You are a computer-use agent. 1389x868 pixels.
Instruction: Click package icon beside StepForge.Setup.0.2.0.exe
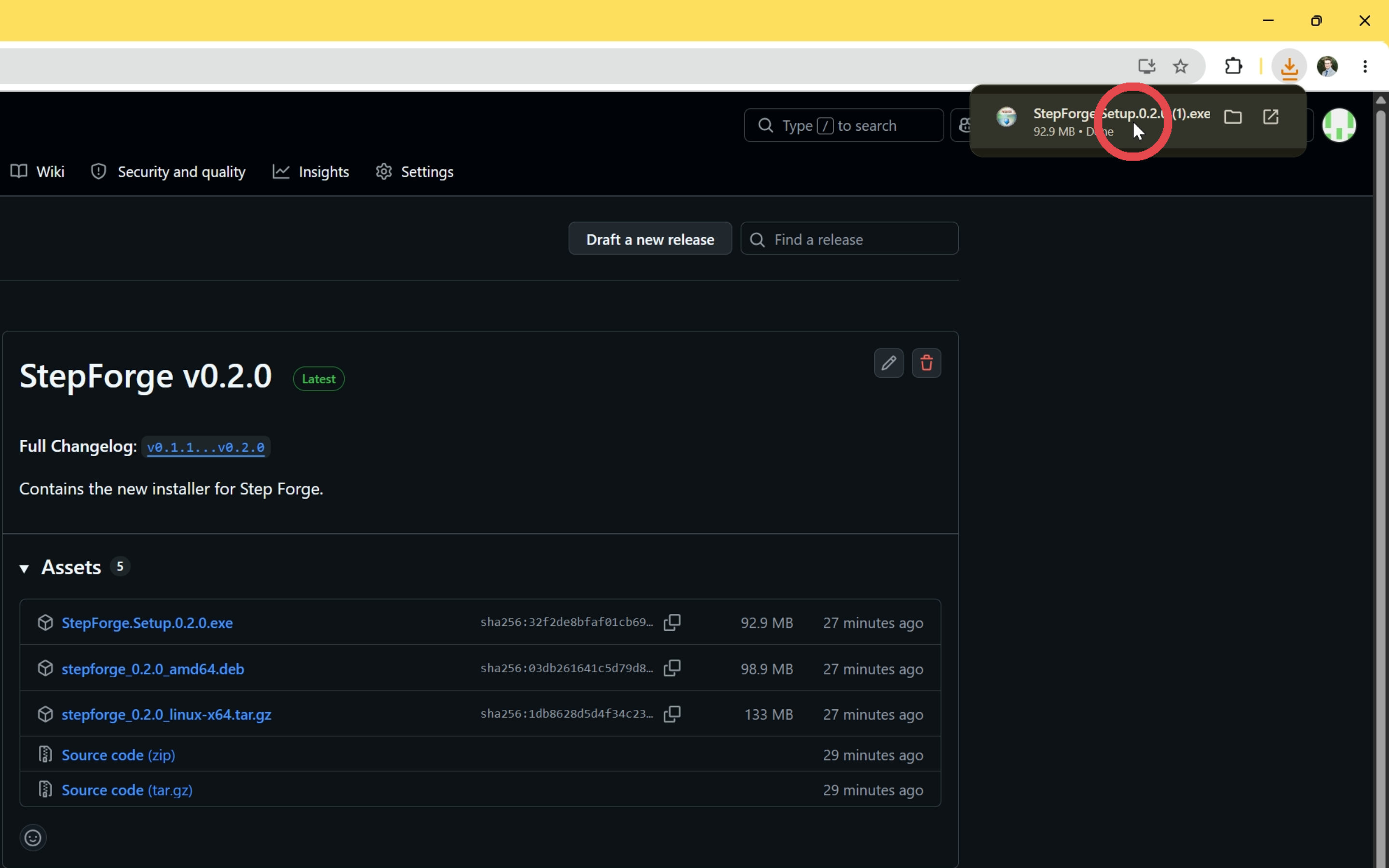(45, 623)
